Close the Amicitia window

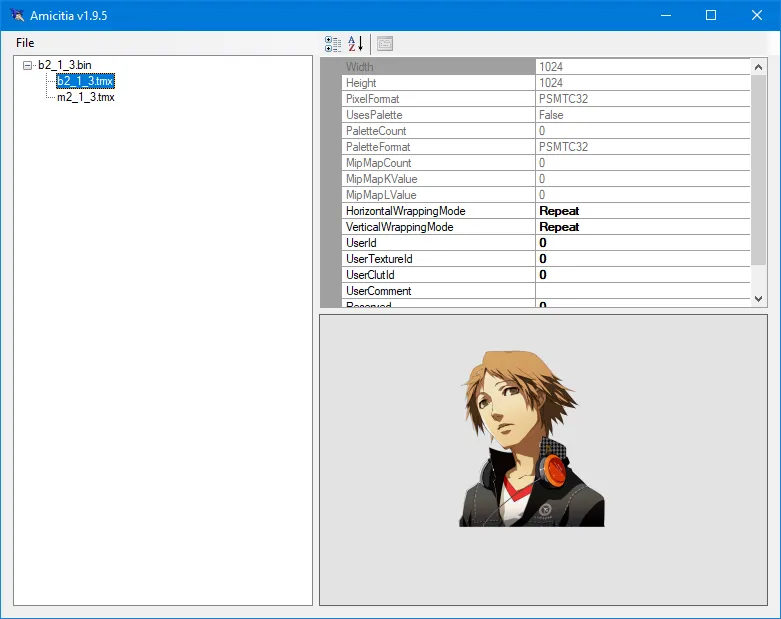click(x=757, y=15)
